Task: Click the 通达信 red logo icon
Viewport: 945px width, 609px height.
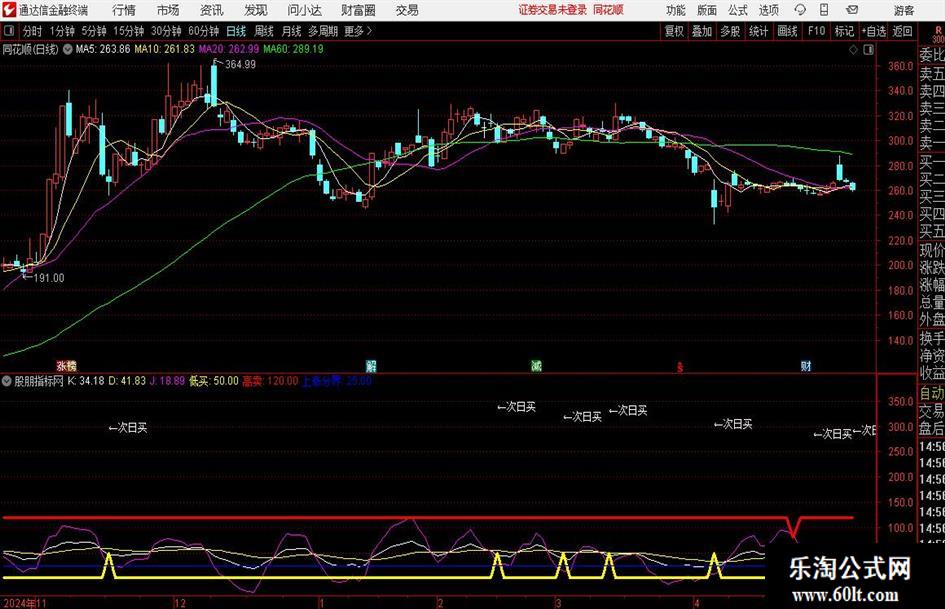Action: point(9,10)
